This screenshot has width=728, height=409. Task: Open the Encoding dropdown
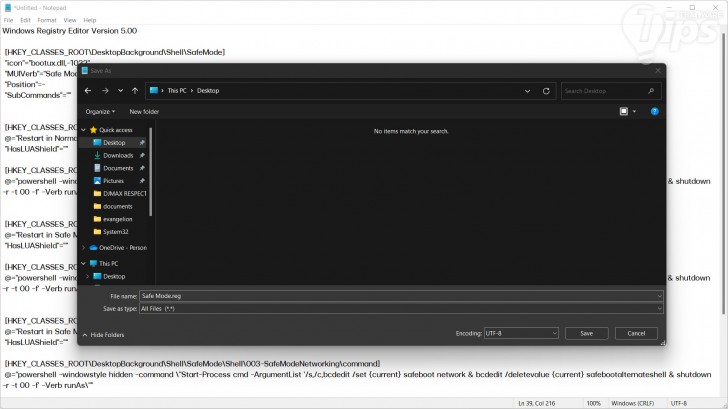pos(521,333)
